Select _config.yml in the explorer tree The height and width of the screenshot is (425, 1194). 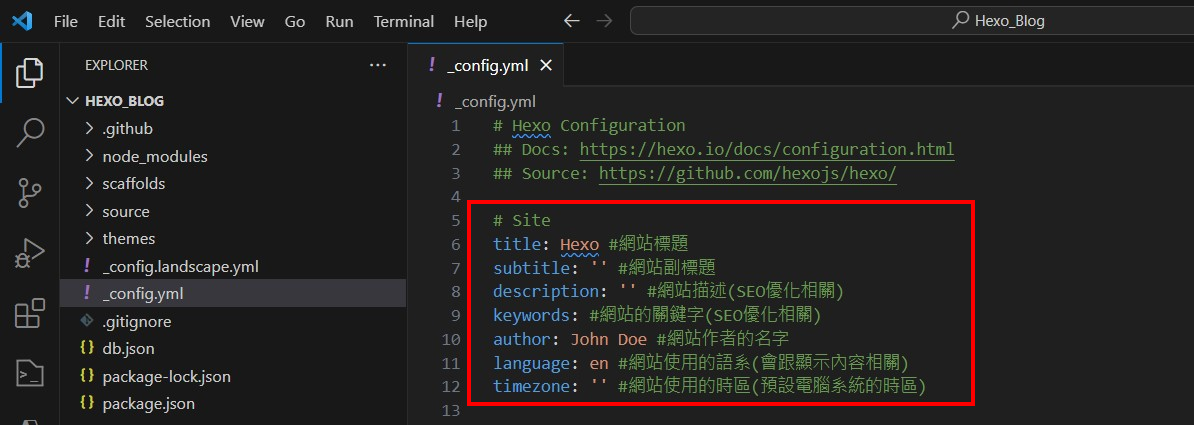[233, 293]
